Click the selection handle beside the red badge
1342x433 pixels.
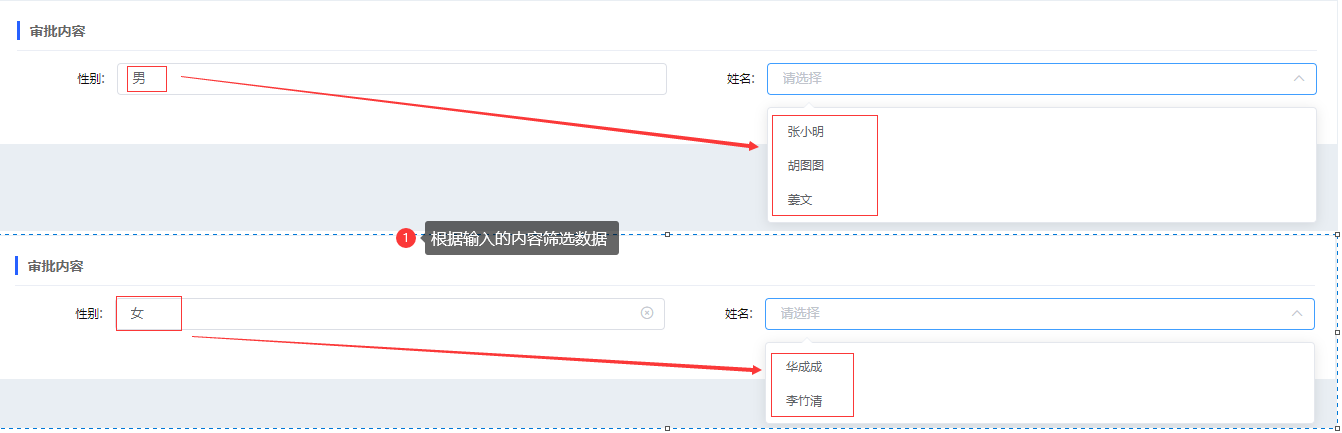(x=667, y=234)
